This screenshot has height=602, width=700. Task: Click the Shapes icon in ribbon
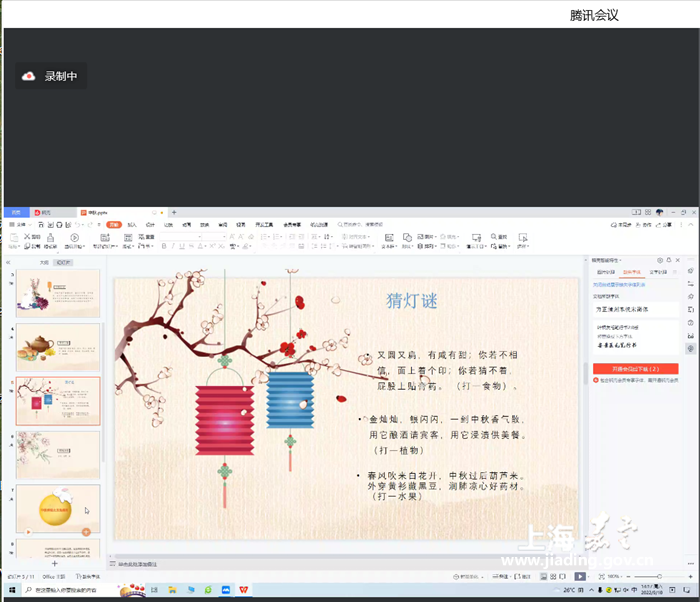point(407,237)
